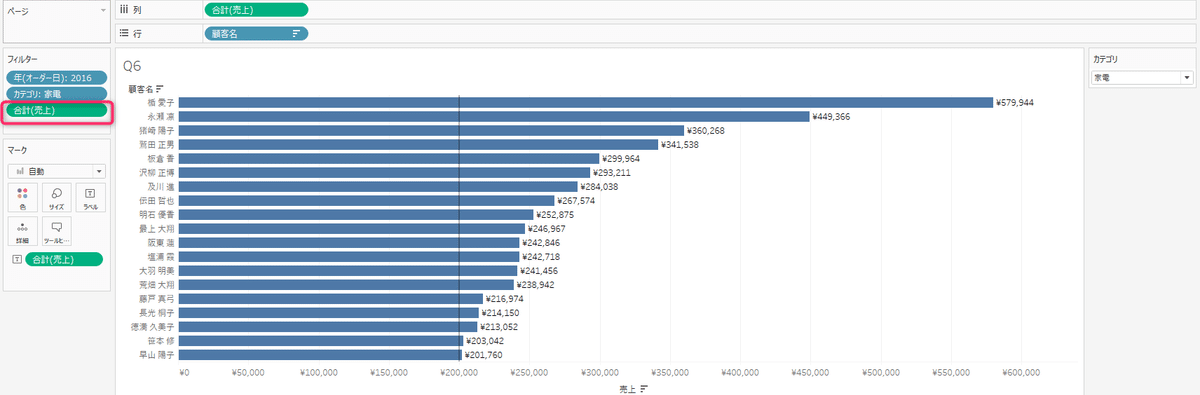Screen dimensions: 1200x395
Task: Click the bar labeled ¥360,268
Action: [431, 130]
